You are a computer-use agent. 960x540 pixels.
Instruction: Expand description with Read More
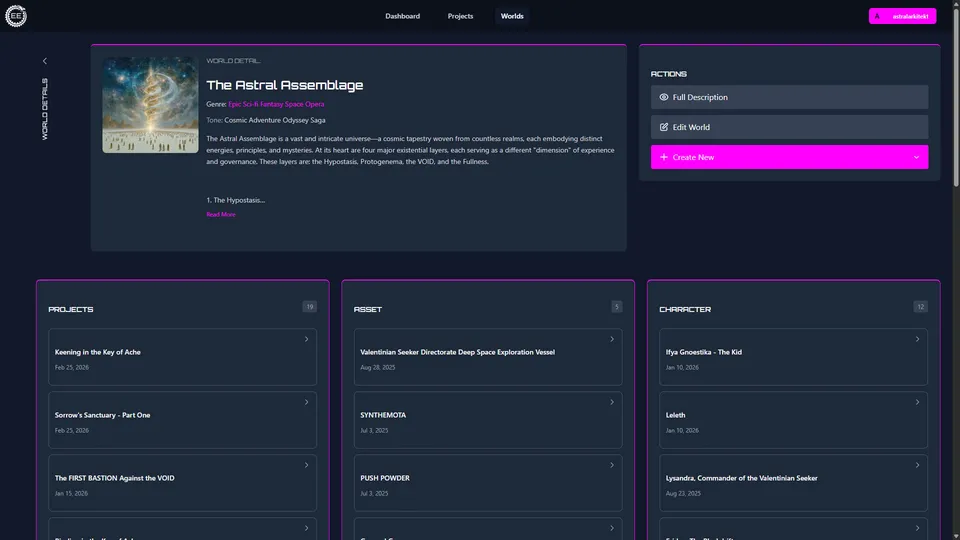[x=221, y=214]
